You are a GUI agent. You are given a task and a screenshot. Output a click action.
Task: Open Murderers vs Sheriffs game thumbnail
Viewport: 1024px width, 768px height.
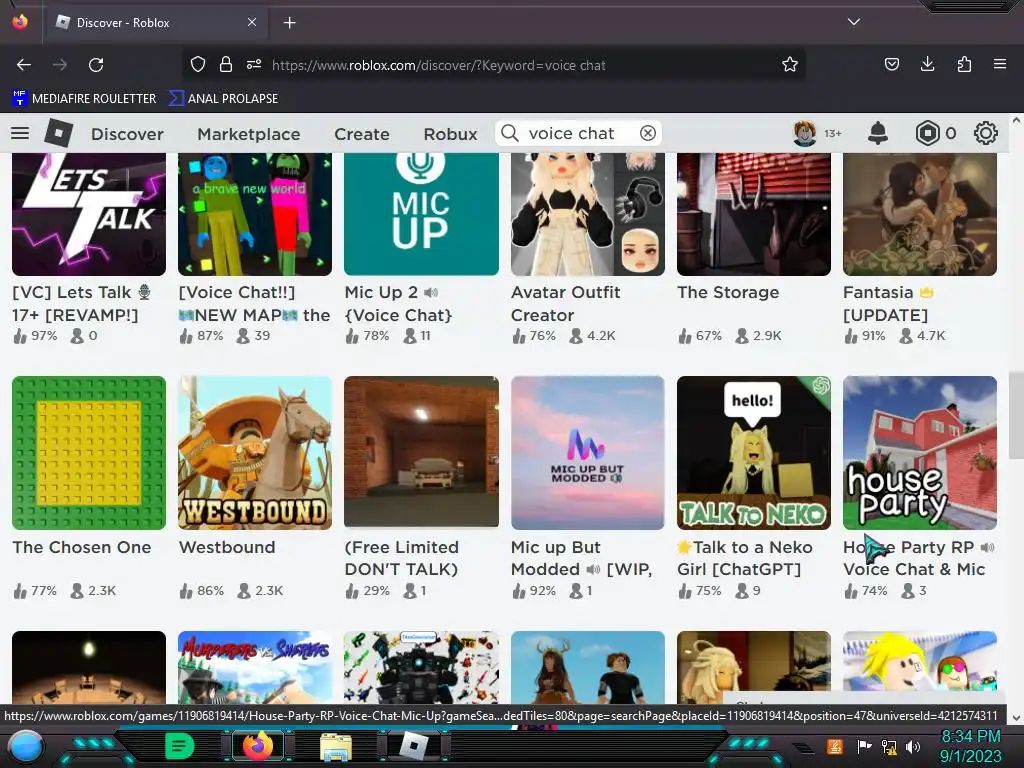(255, 667)
